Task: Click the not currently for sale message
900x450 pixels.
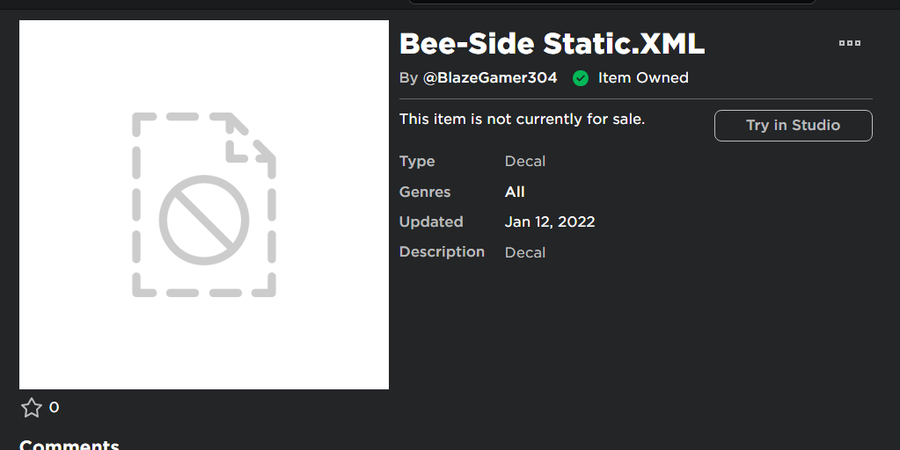Action: pos(522,119)
